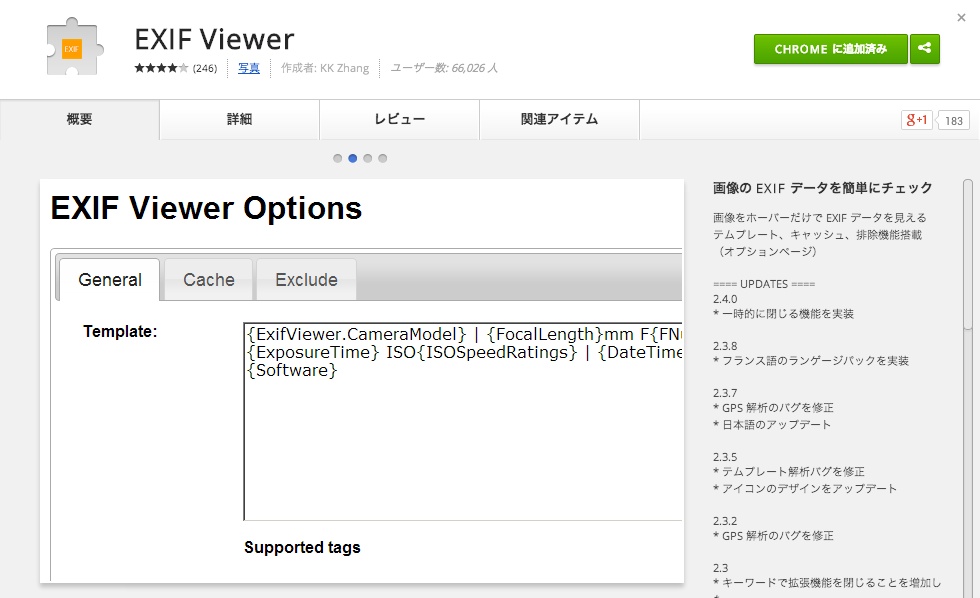Click the five-star rating icons

tap(161, 68)
